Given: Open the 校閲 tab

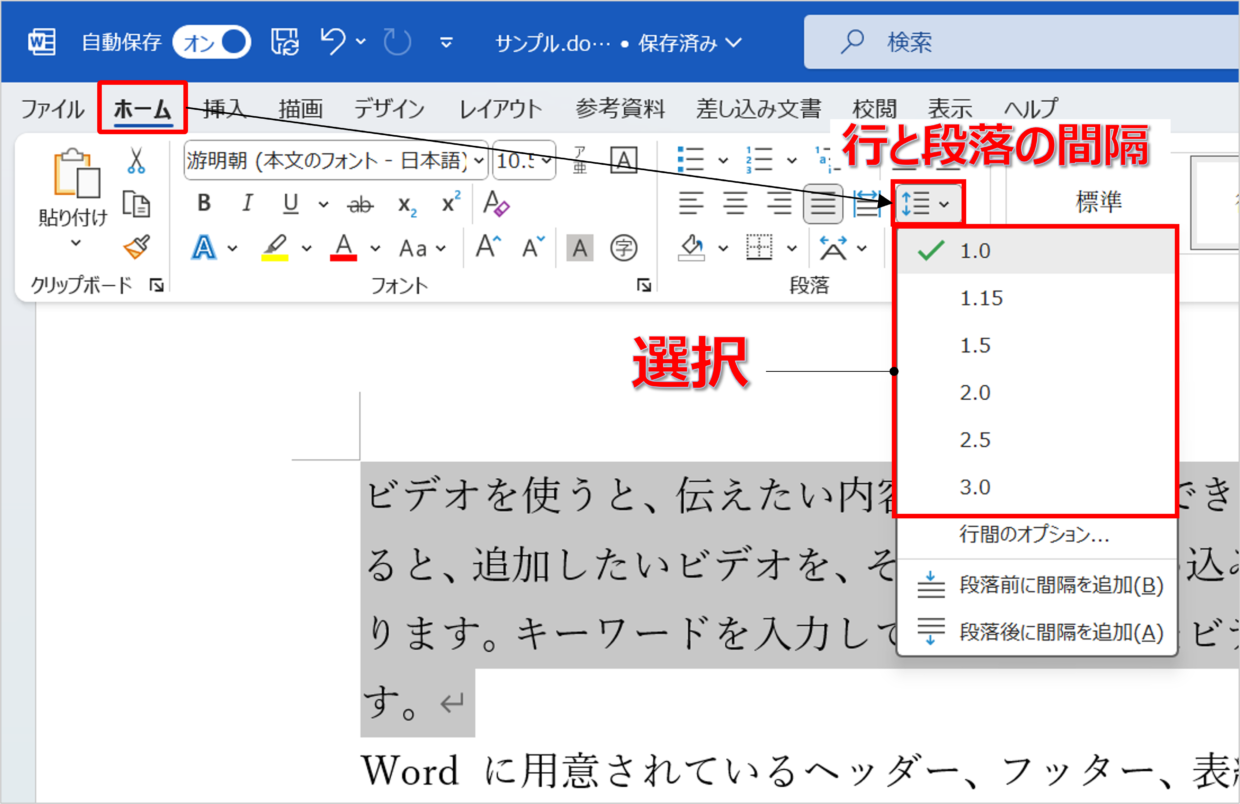Looking at the screenshot, I should (x=875, y=109).
